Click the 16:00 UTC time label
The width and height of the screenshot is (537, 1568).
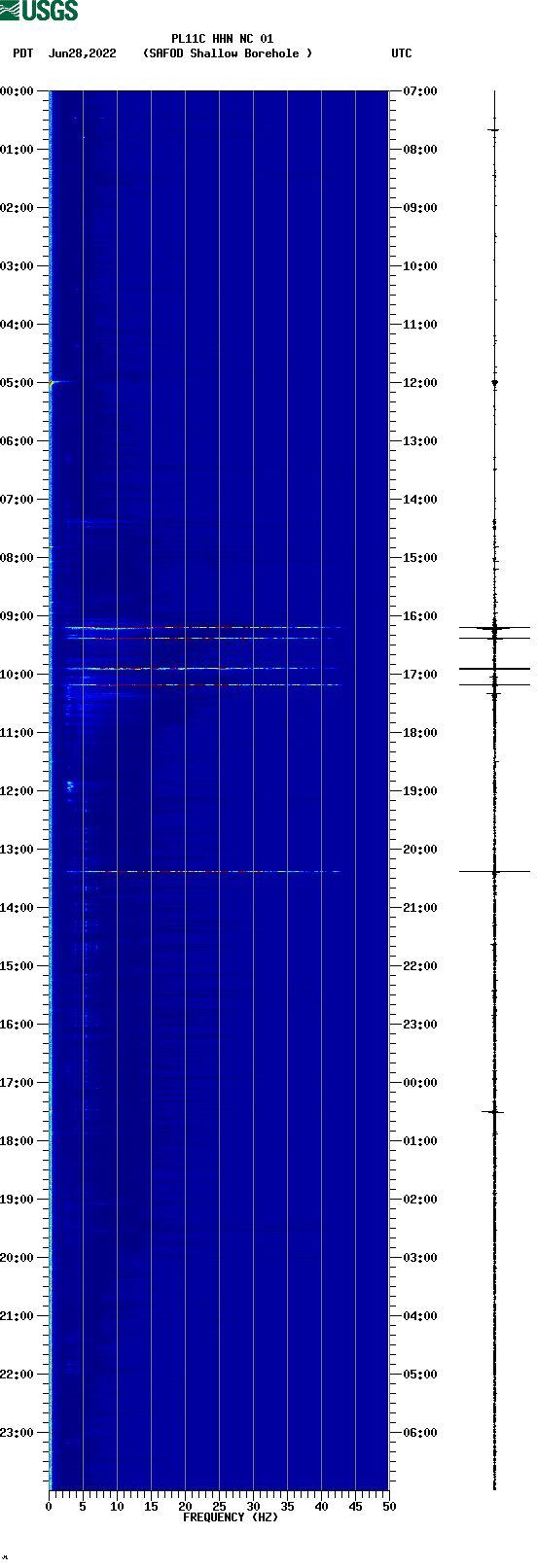pyautogui.click(x=420, y=616)
